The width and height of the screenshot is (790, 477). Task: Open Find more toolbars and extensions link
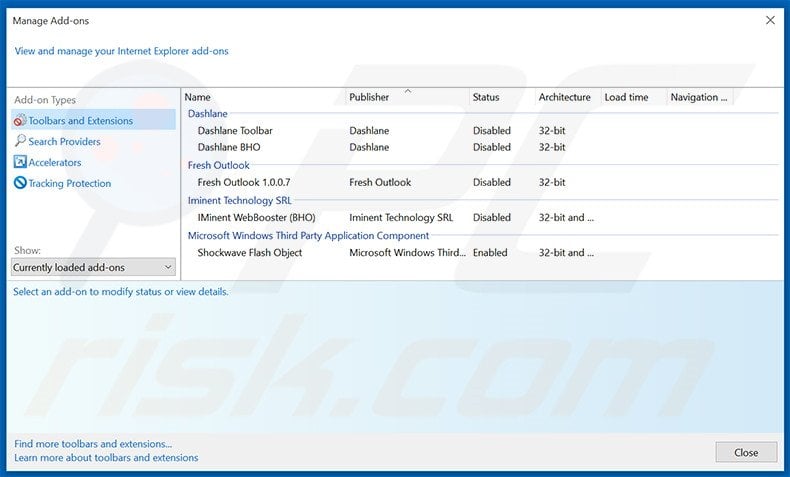tap(93, 444)
